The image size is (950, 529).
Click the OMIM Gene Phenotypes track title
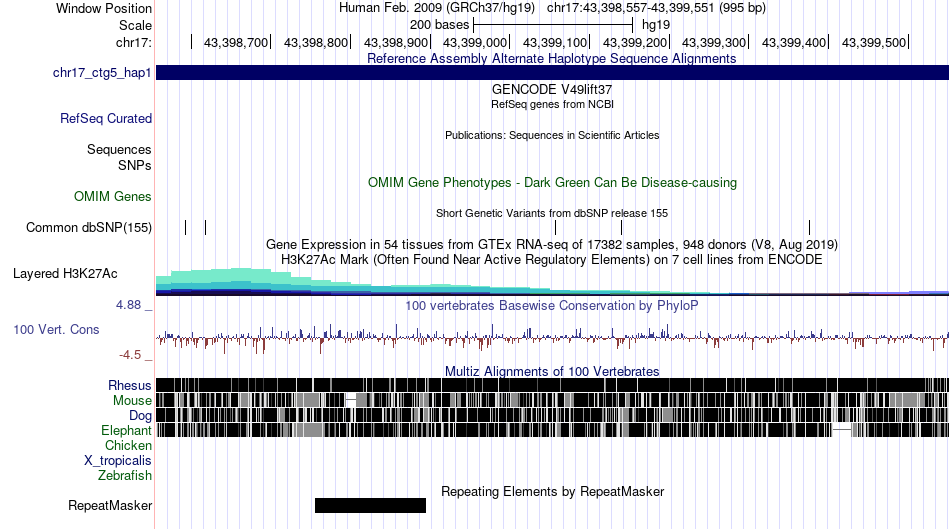553,182
